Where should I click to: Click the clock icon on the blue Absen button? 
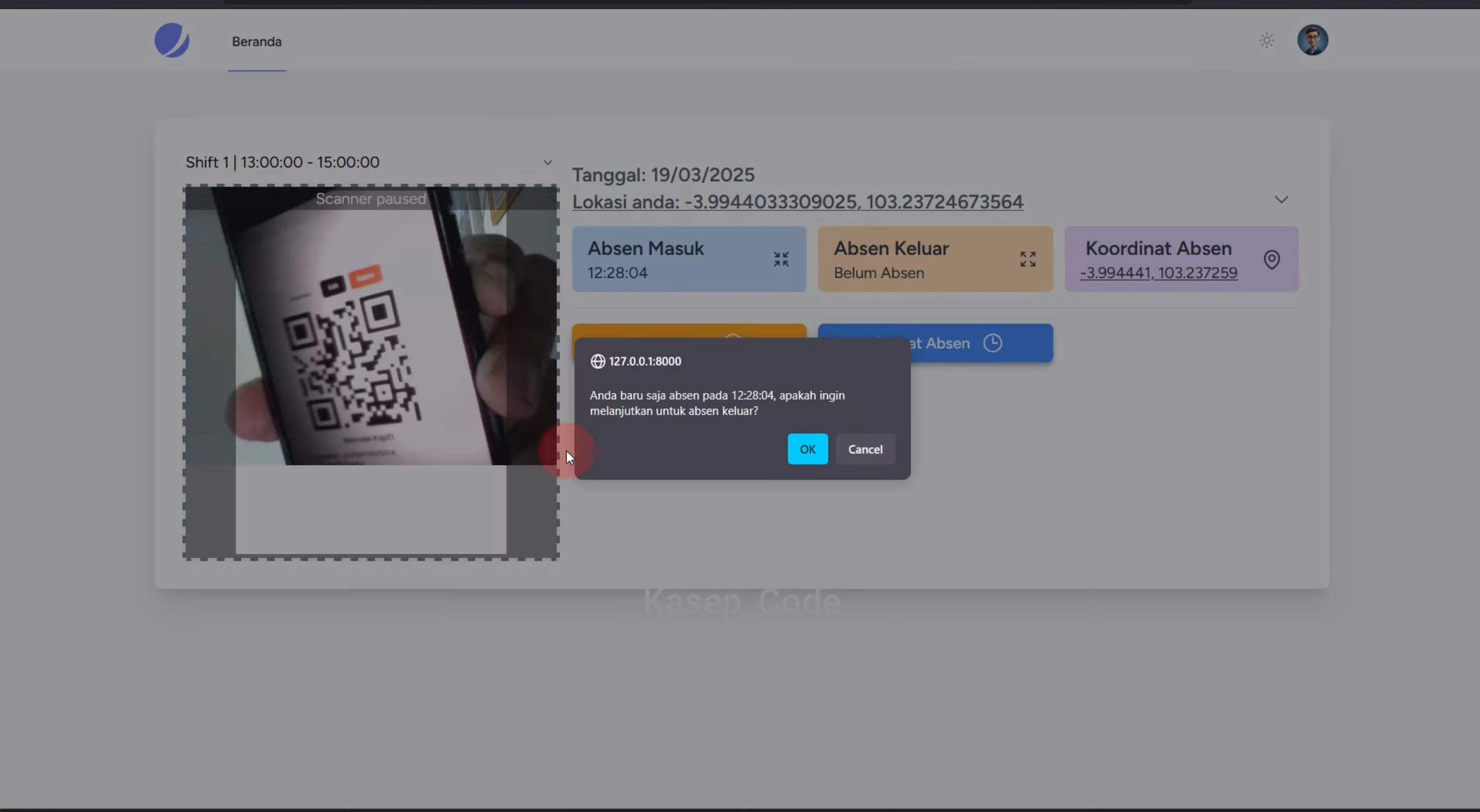tap(993, 343)
